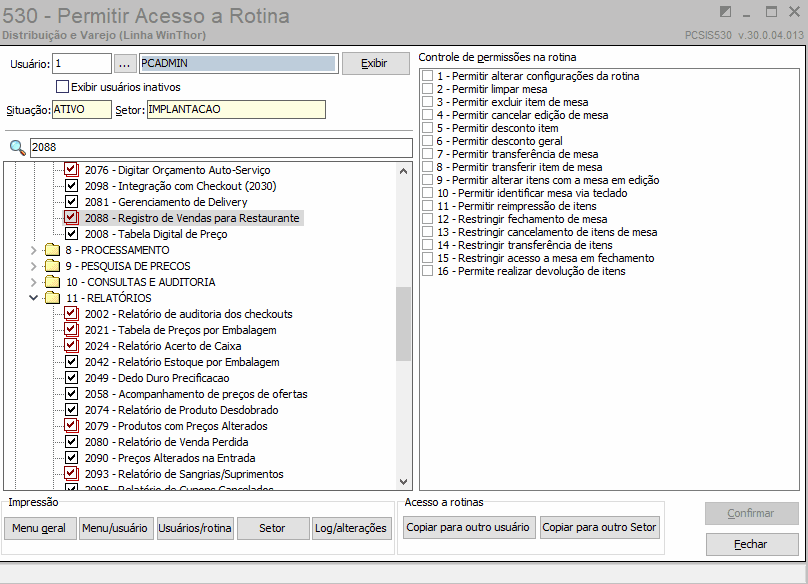Check permission 14 Restringir transferência de itens
The height and width of the screenshot is (584, 808).
[x=427, y=245]
